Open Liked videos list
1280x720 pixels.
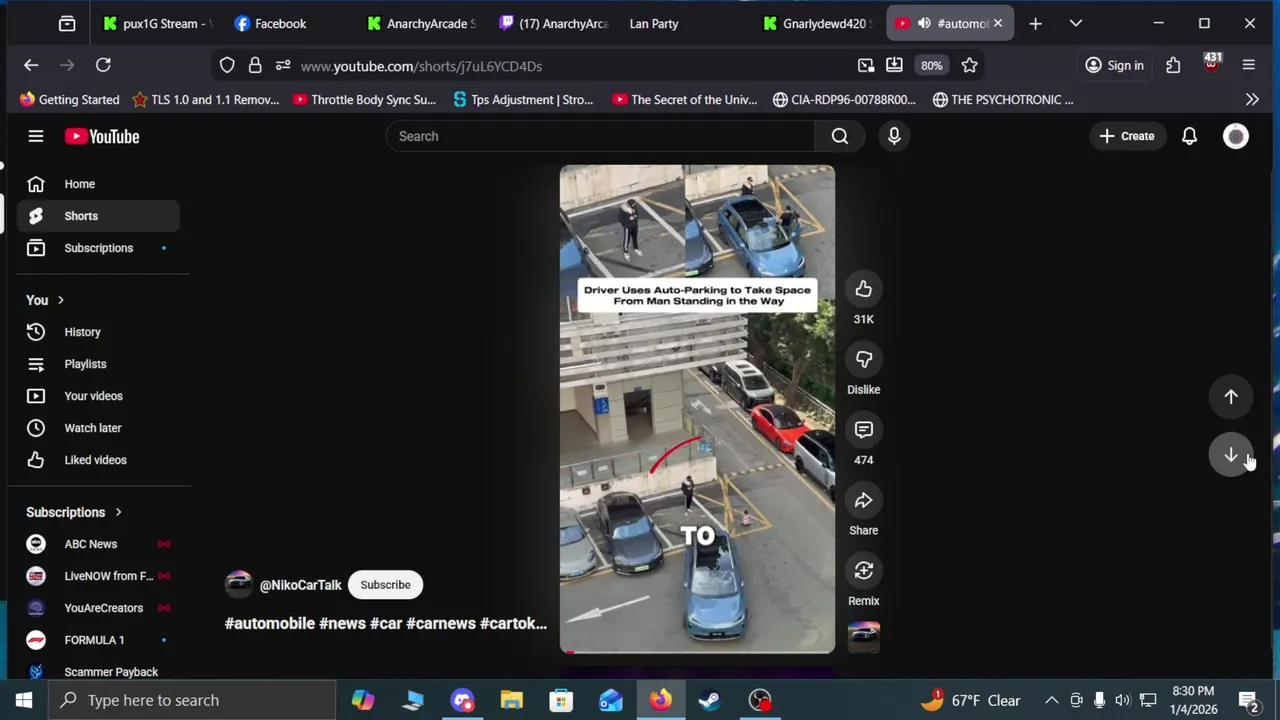pyautogui.click(x=98, y=460)
